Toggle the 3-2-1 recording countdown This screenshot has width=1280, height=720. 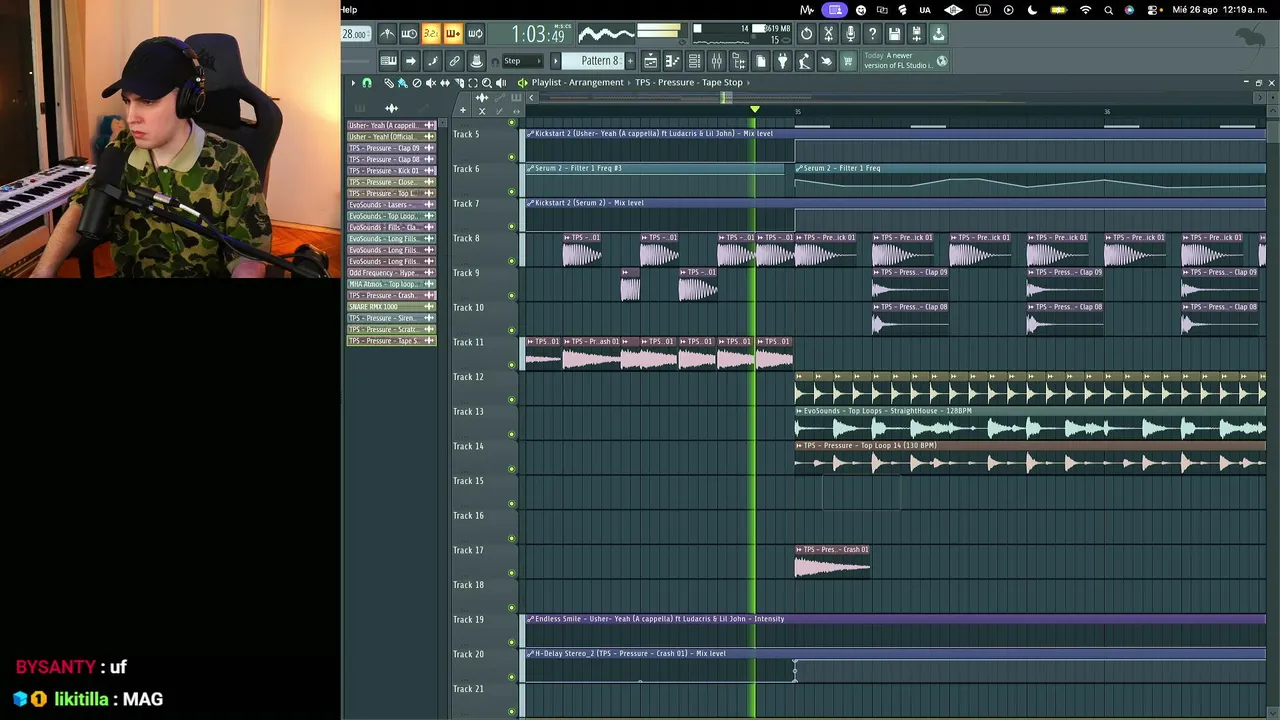[x=431, y=34]
